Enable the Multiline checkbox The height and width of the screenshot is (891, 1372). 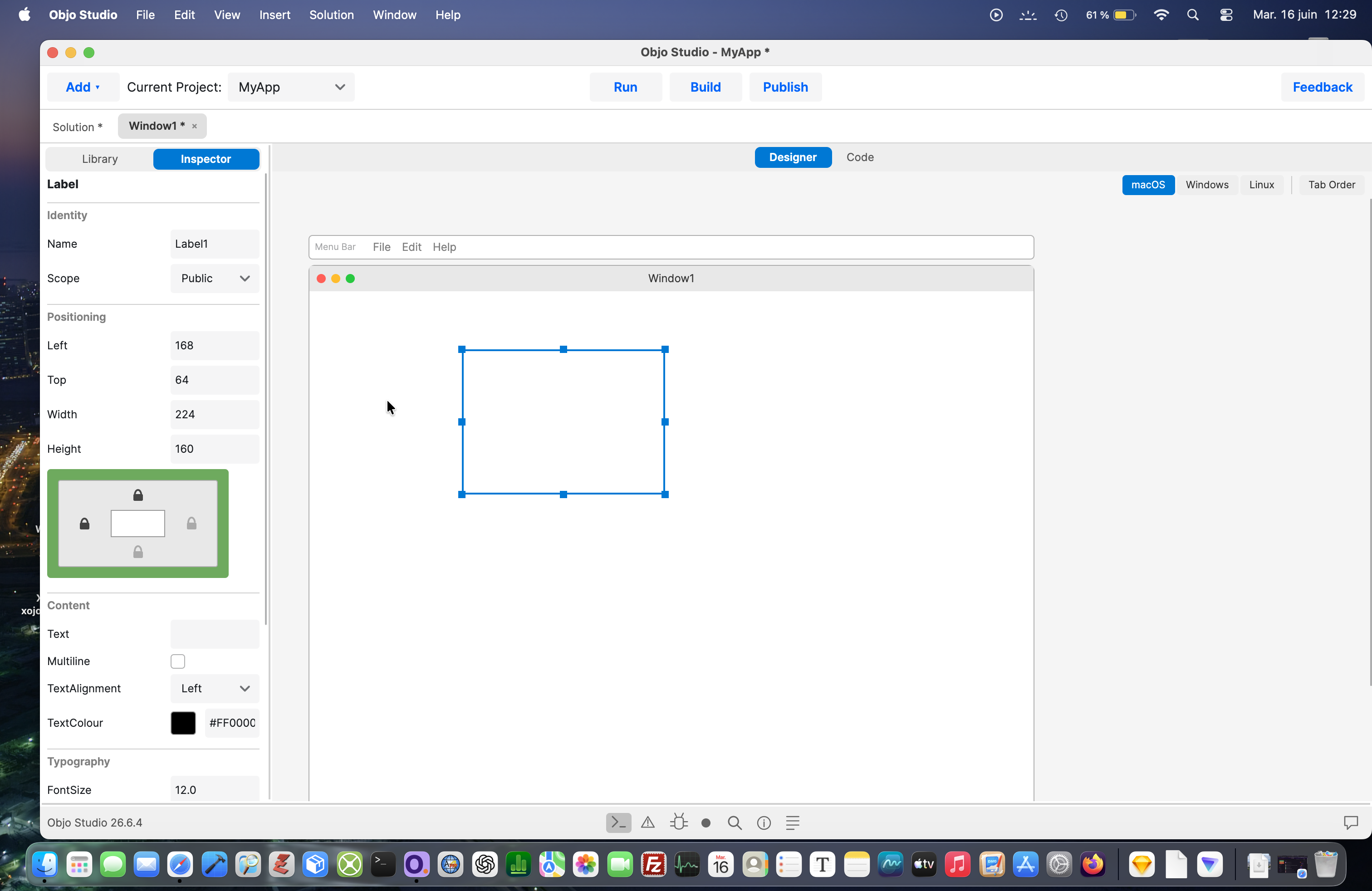177,661
